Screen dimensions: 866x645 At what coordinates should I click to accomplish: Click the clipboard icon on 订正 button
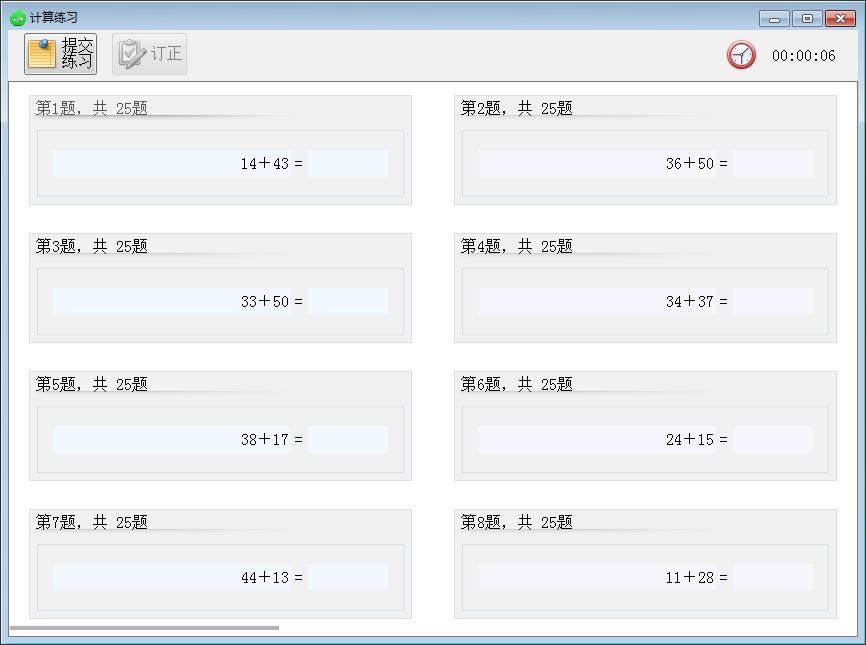tap(131, 54)
